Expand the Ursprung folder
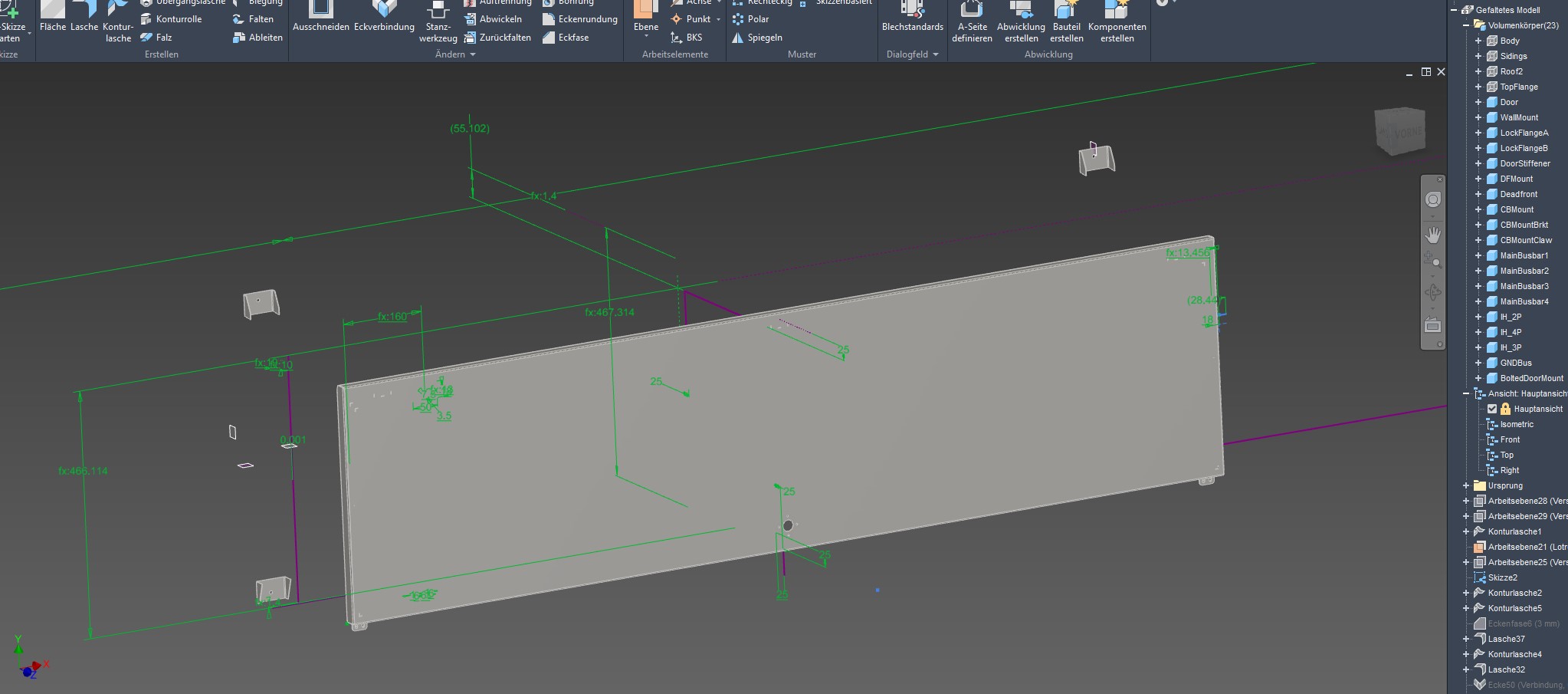This screenshot has width=1568, height=694. 1465,485
